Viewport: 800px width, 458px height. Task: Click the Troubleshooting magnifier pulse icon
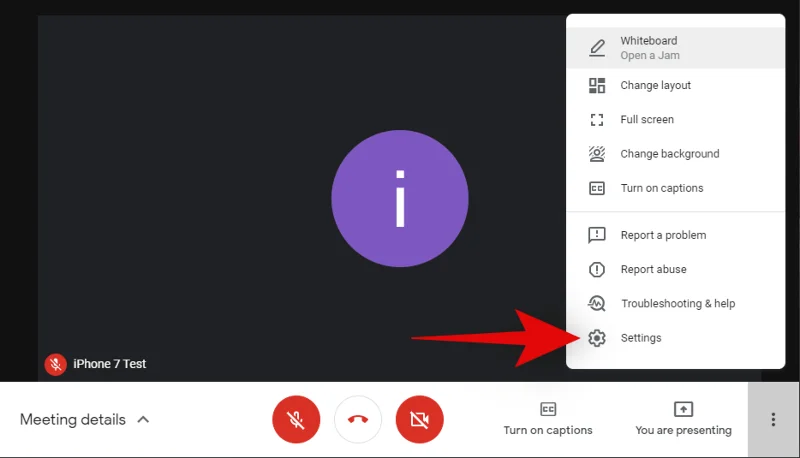pos(597,303)
